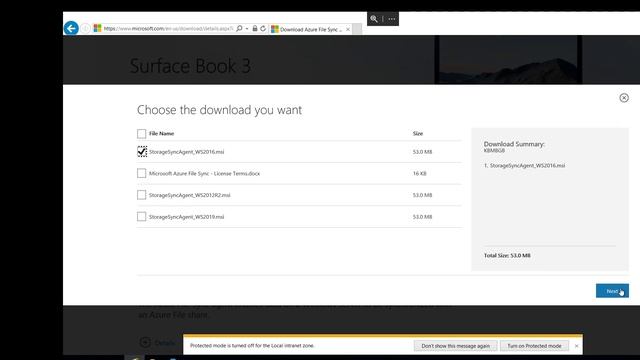Uncheck StorageSyncAgent_WS2016.msi checkbox

[142, 151]
